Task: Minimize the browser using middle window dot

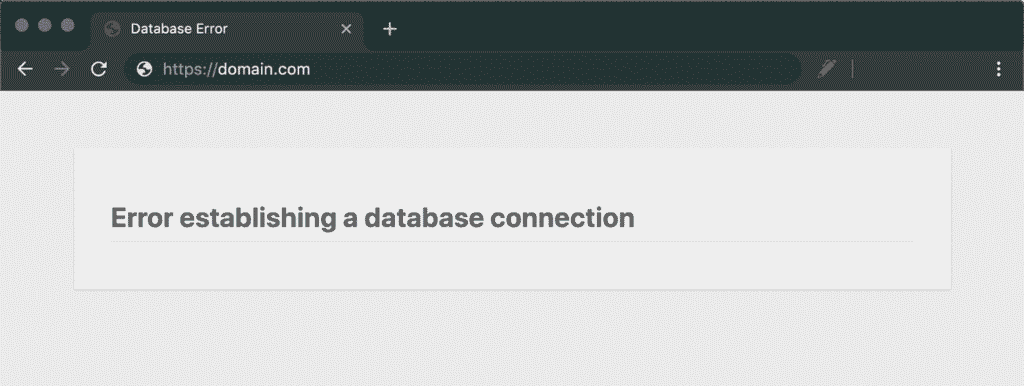Action: (x=44, y=25)
